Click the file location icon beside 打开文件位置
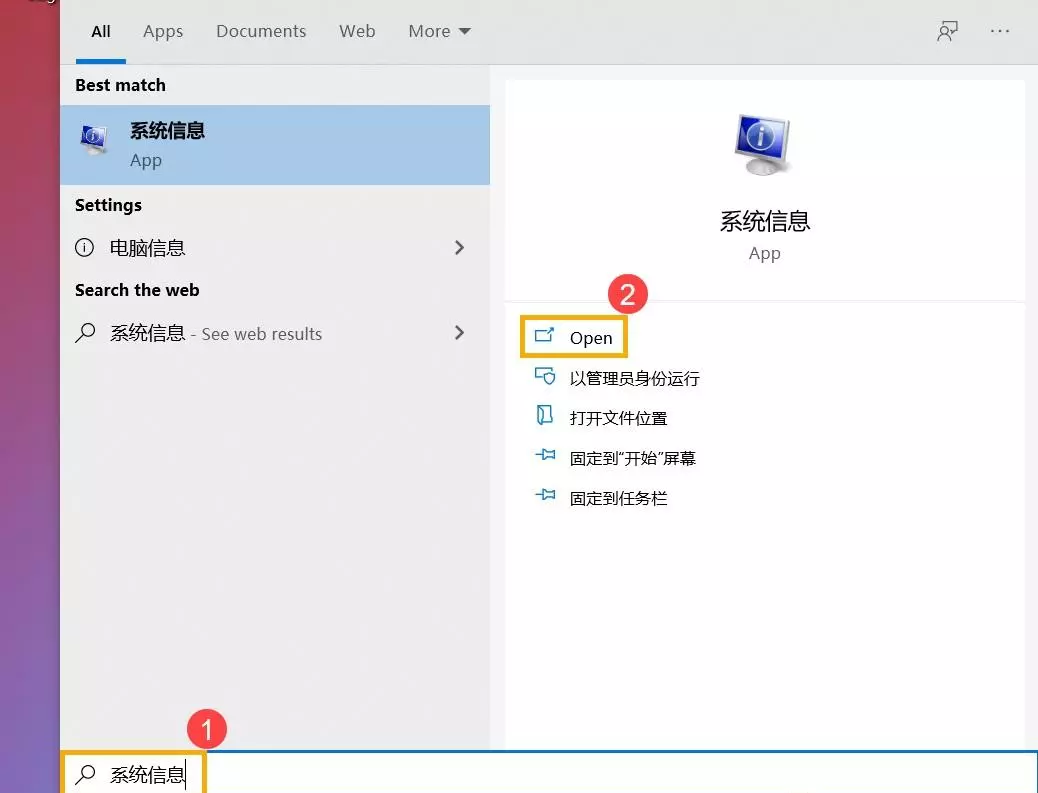The image size is (1038, 793). [x=545, y=417]
